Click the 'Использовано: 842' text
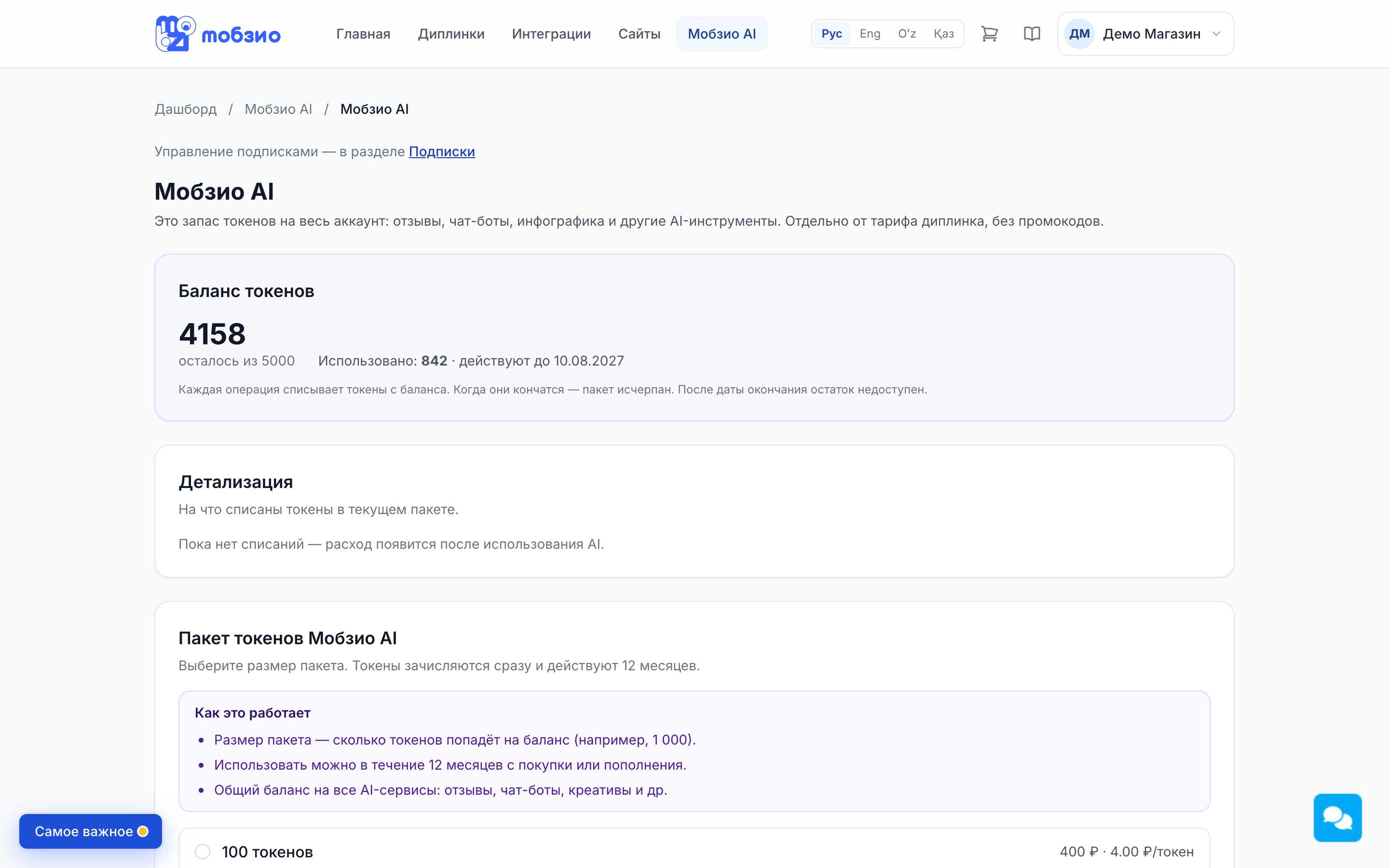 383,361
